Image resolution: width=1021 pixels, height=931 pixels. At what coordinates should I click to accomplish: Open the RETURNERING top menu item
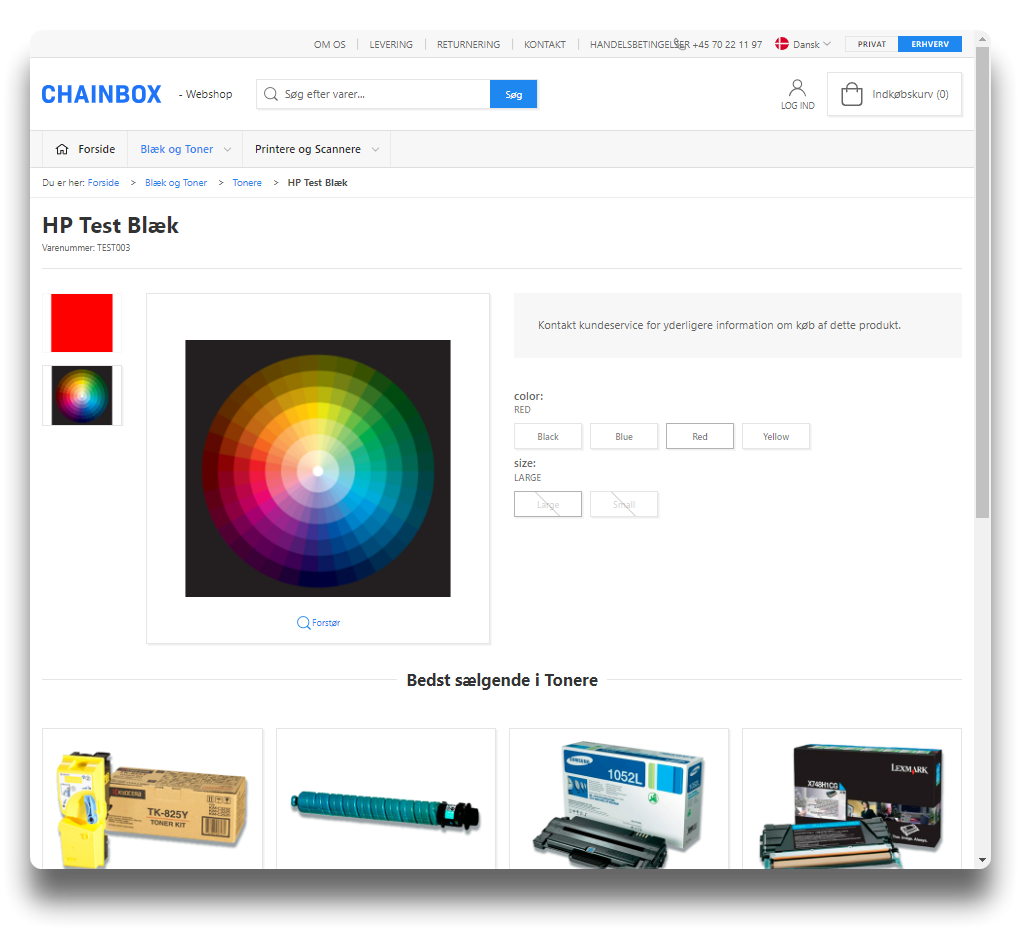pos(468,44)
